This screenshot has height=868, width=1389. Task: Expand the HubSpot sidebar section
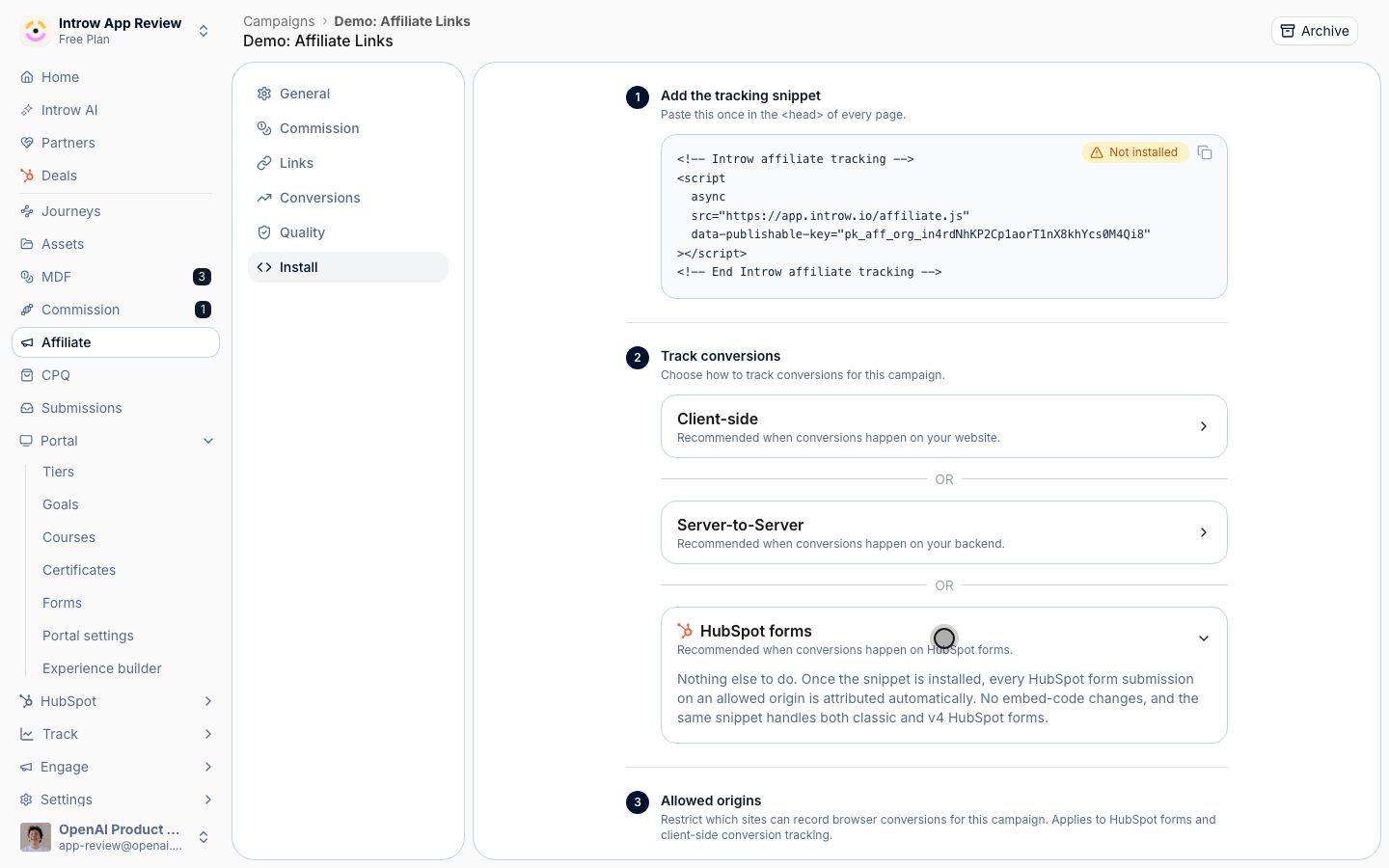(208, 701)
